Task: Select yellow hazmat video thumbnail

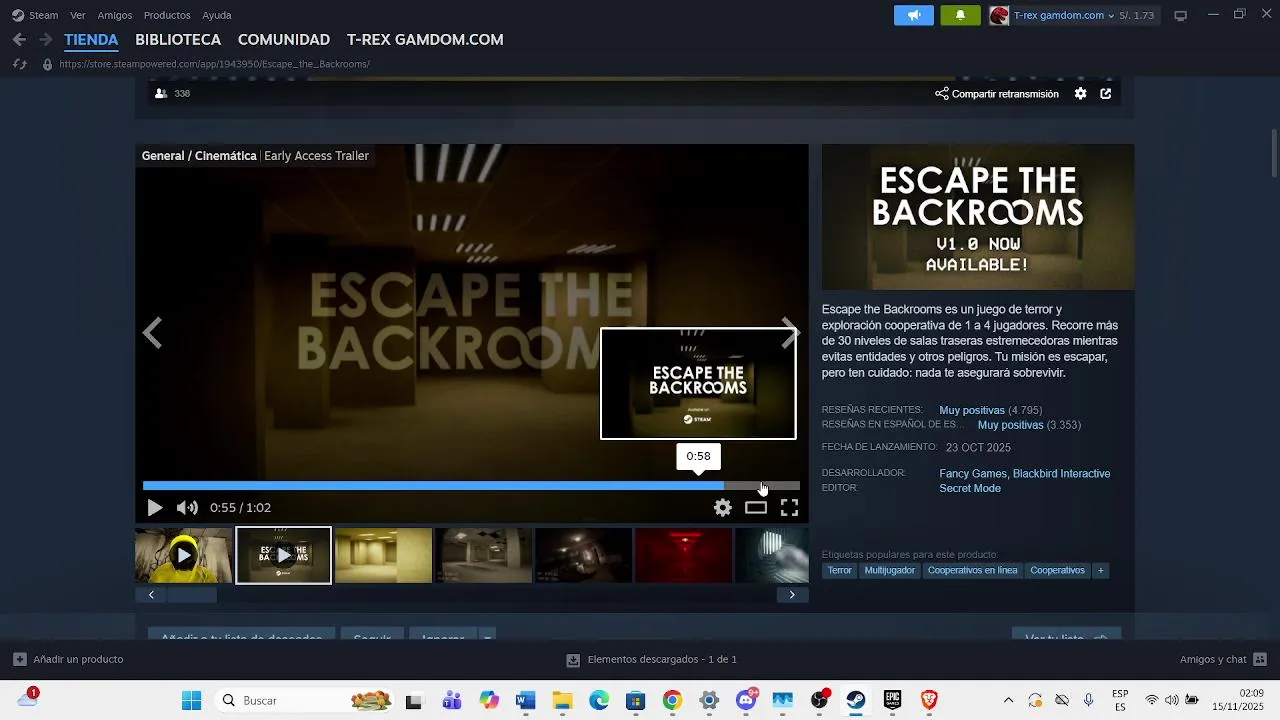Action: (x=184, y=555)
